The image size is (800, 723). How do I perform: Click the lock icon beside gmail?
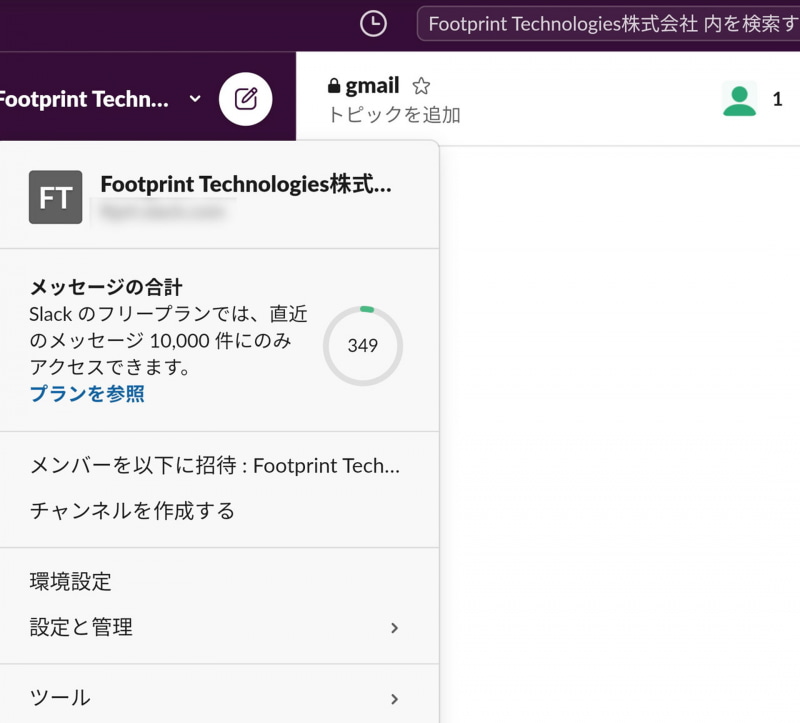coord(334,86)
